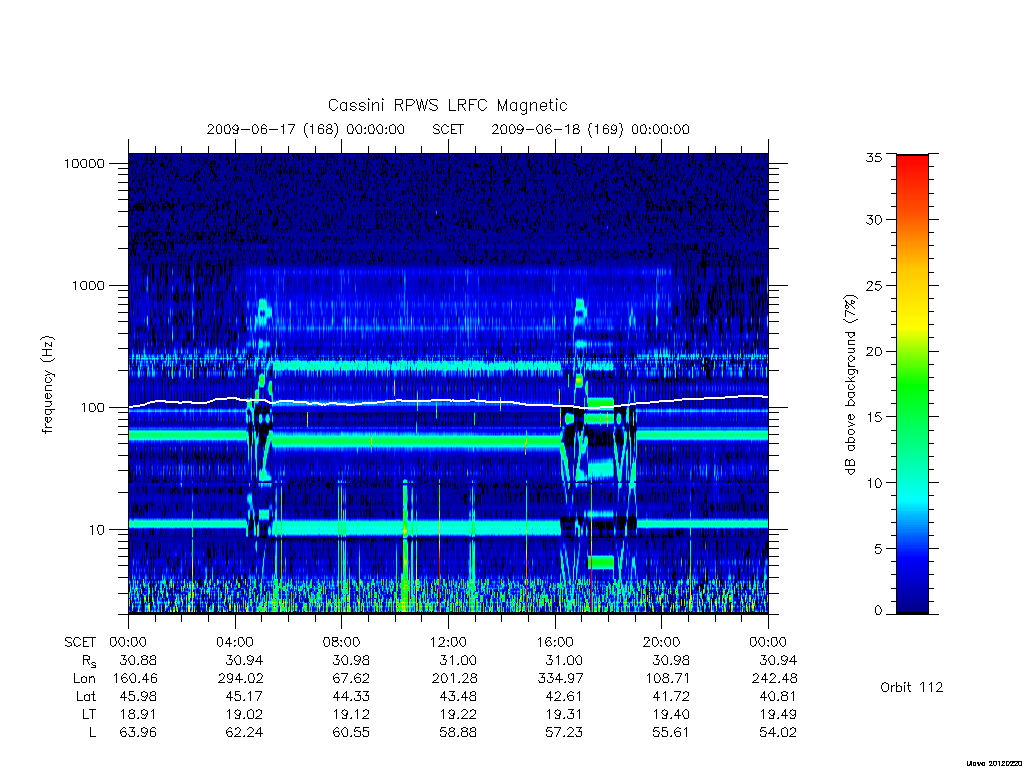Click the L value 54.02

(x=778, y=733)
